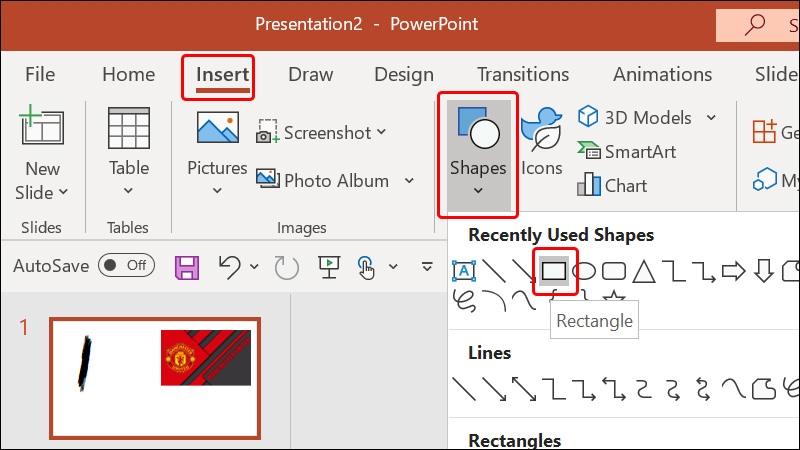The image size is (800, 450).
Task: Click the purple Save icon
Action: pos(187,267)
